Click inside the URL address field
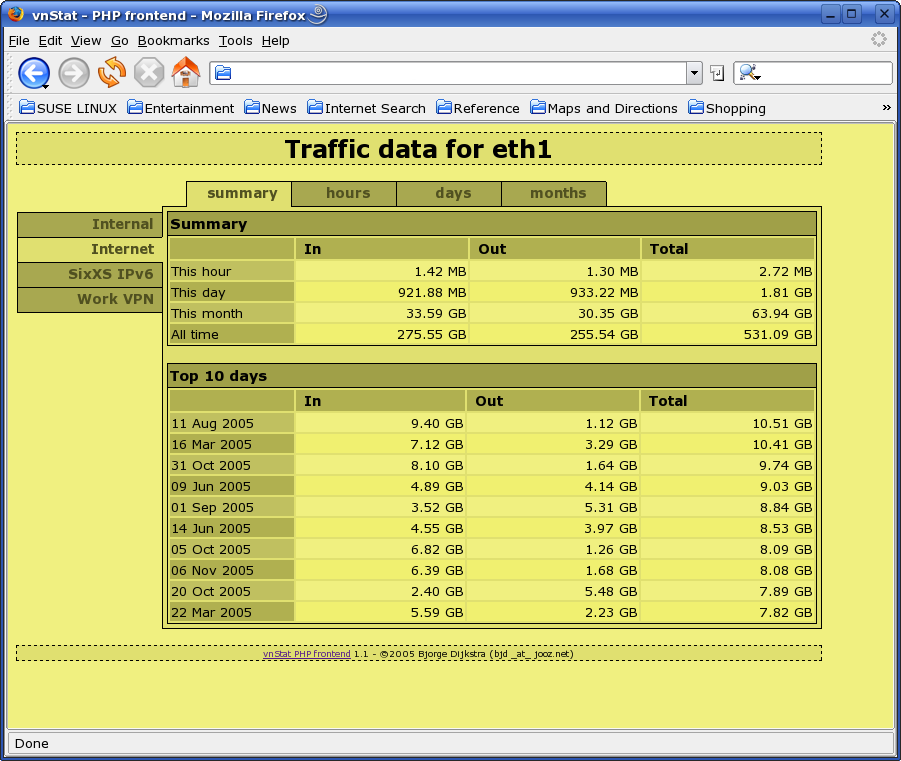 point(450,73)
